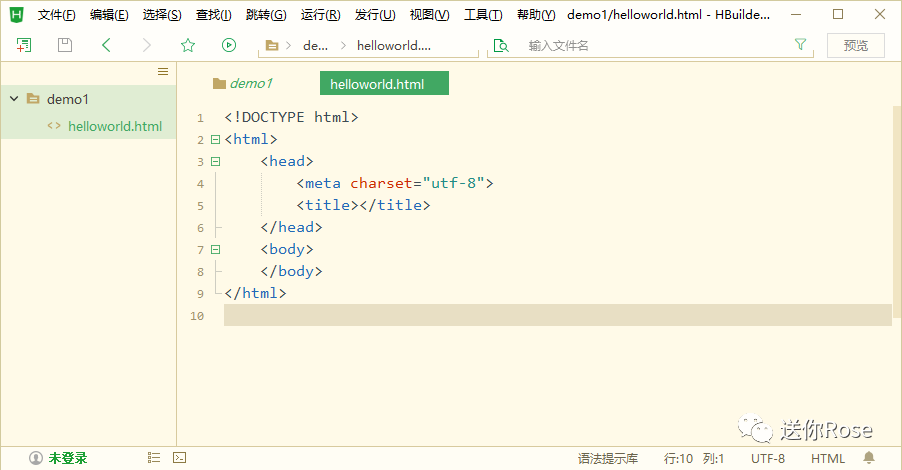
Task: Click the helloworld.... breadcrumb segment
Action: coord(393,45)
